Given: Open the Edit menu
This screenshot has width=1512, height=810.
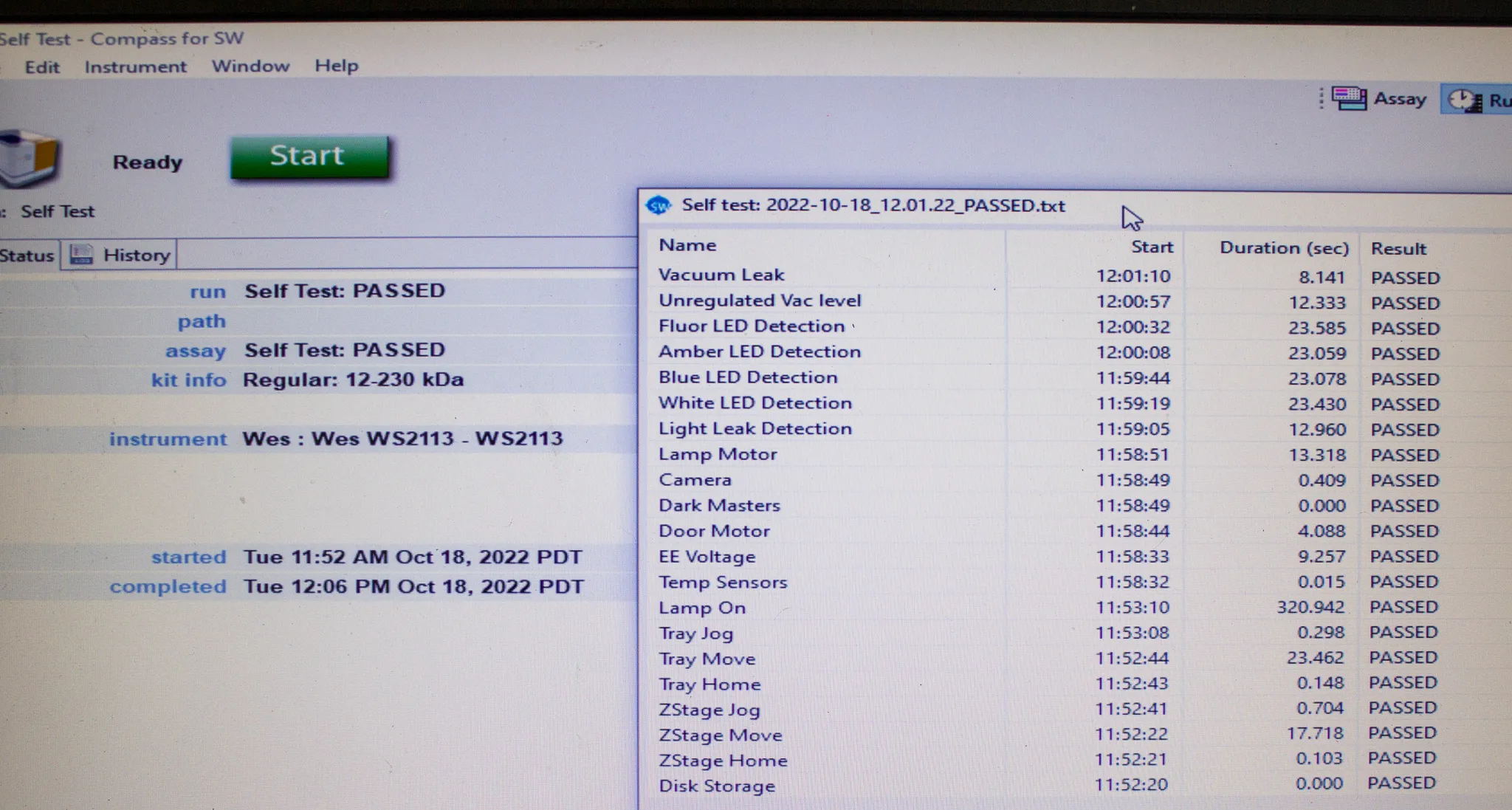Looking at the screenshot, I should [42, 67].
